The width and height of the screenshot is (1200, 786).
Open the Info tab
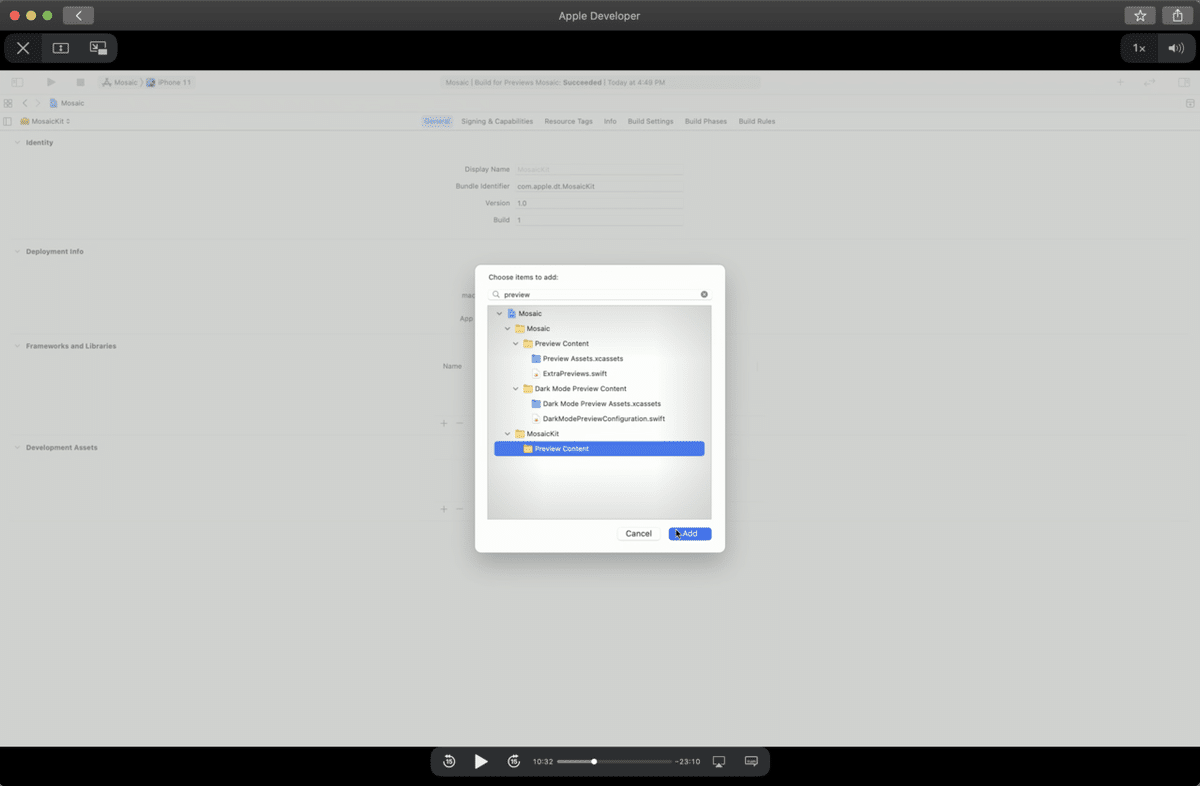tap(610, 121)
